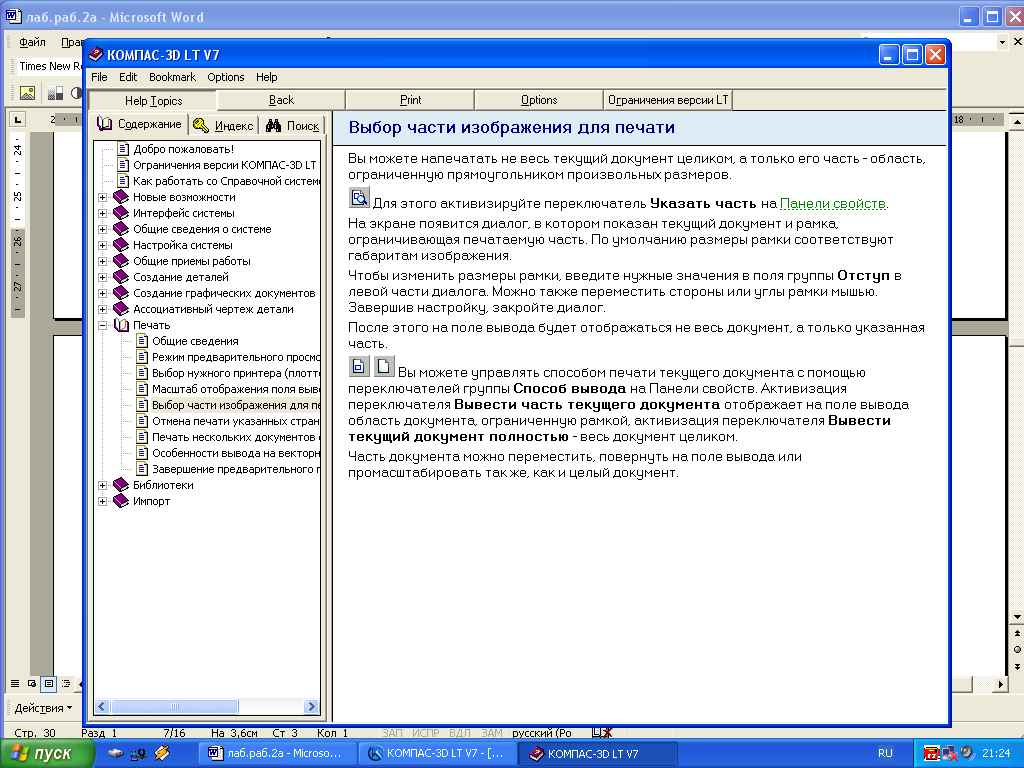Viewport: 1024px width, 768px height.
Task: Expand the Настройка системы node
Action: click(x=103, y=245)
